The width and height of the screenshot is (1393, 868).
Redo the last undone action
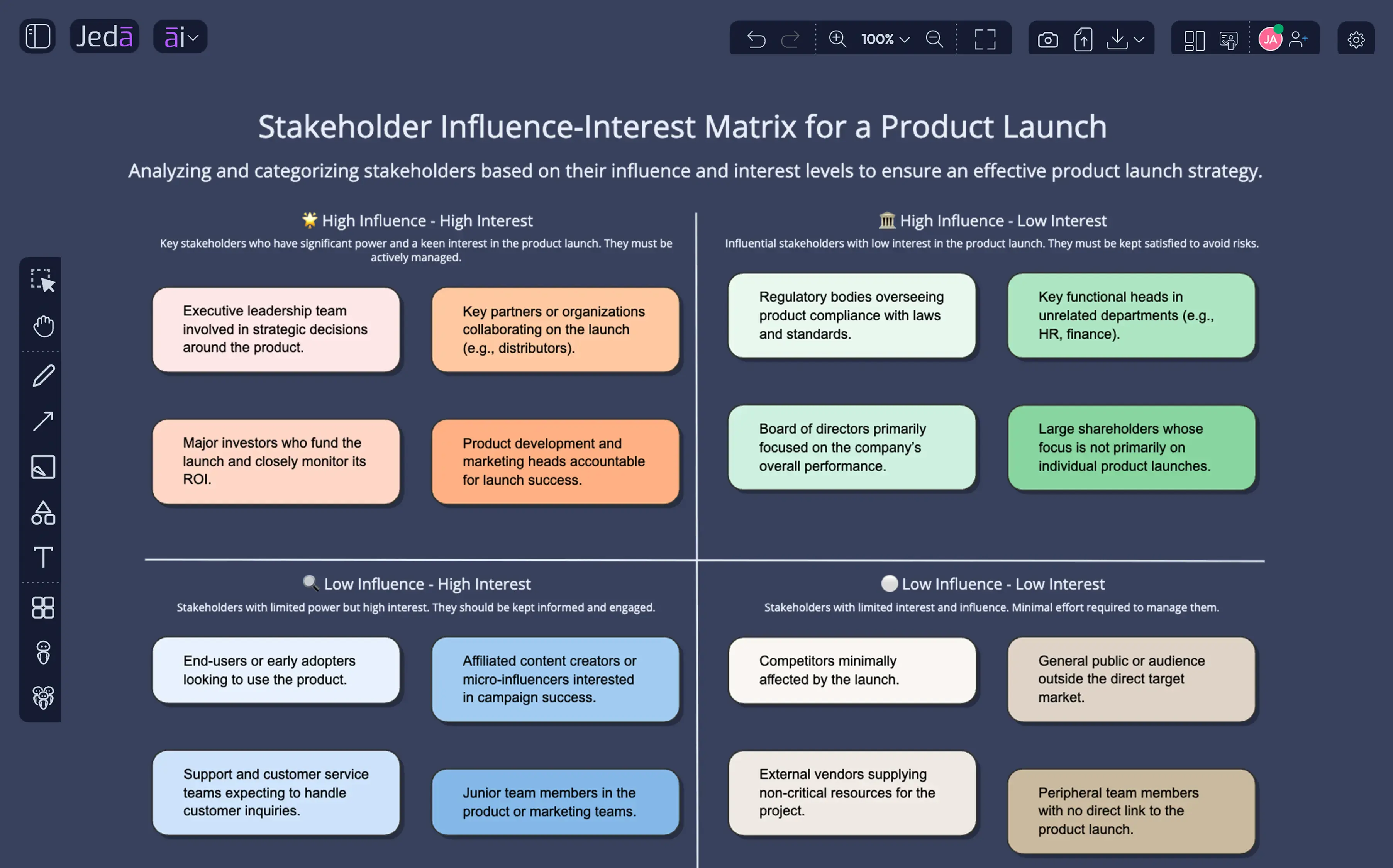pos(790,39)
